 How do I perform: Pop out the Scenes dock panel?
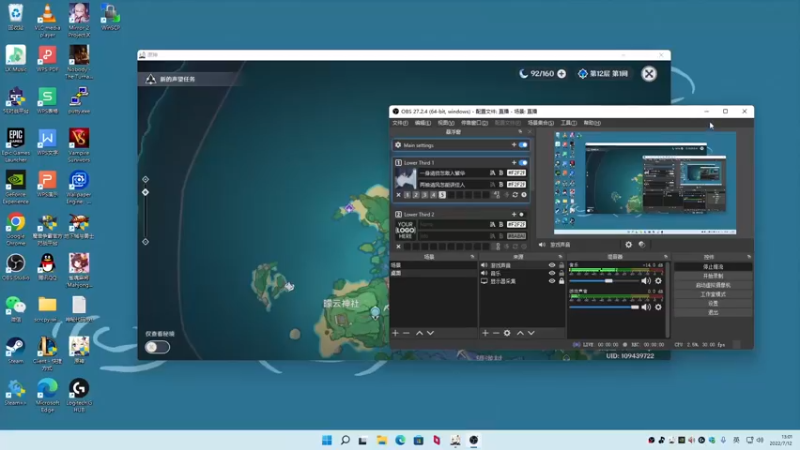472,257
